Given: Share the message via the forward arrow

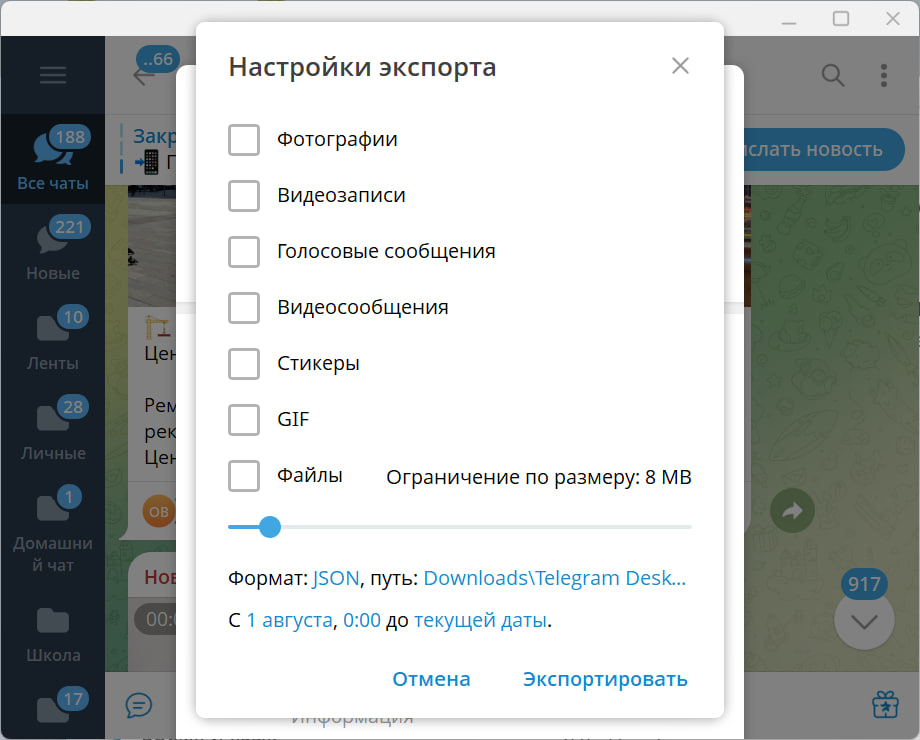Looking at the screenshot, I should [x=792, y=511].
